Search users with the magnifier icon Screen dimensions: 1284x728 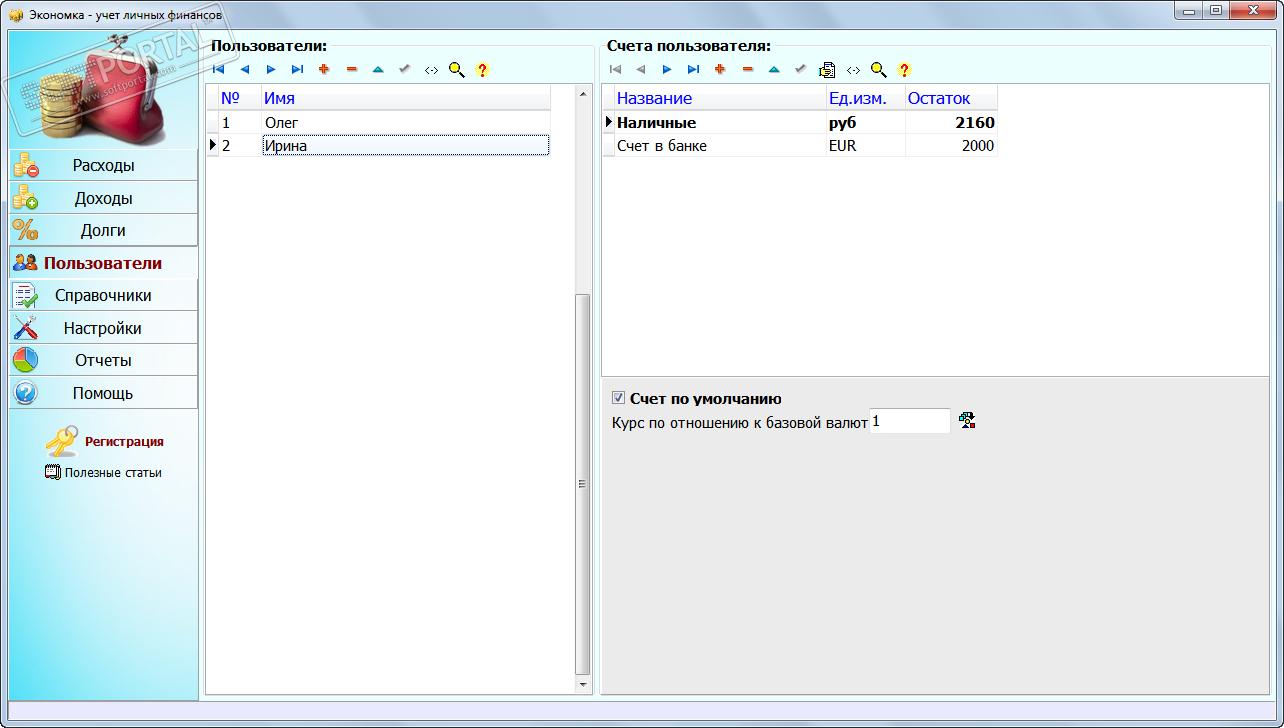click(x=457, y=70)
